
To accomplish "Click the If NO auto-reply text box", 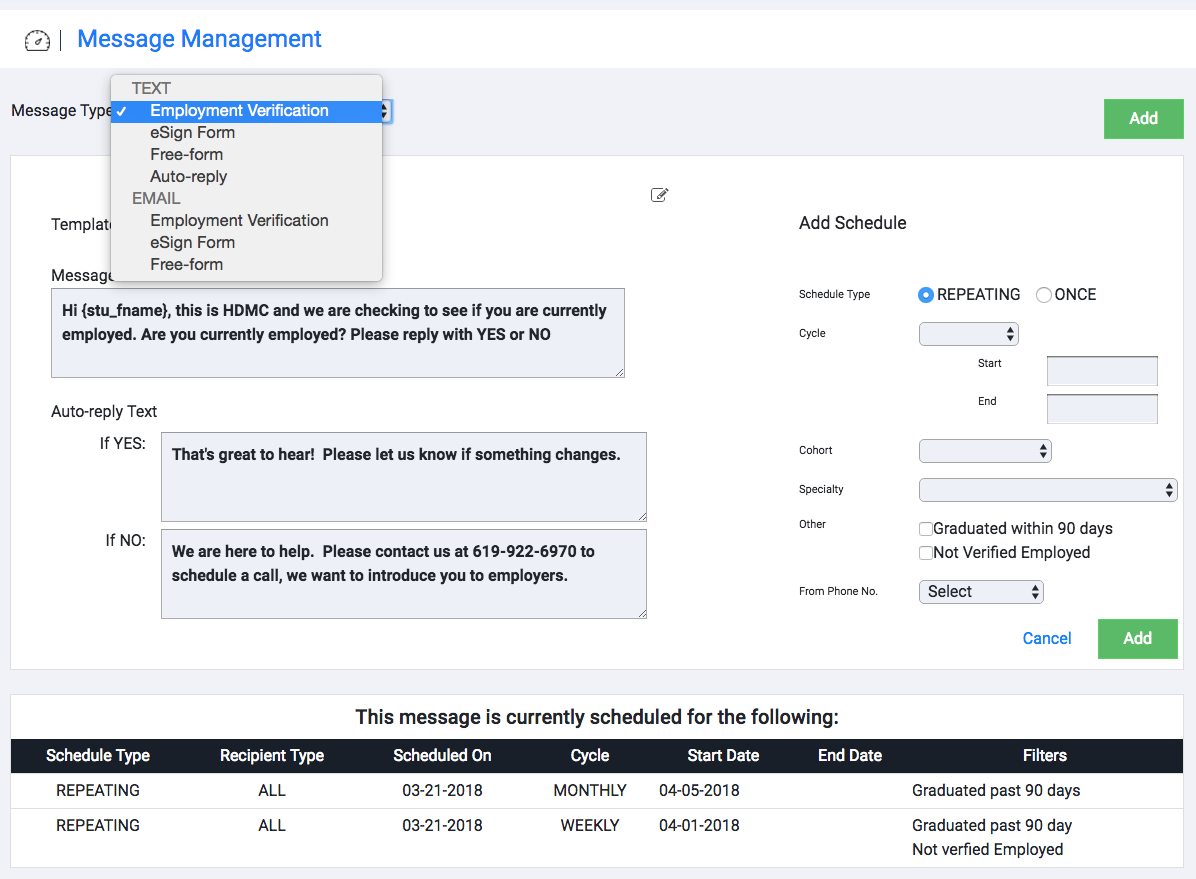I will 403,574.
